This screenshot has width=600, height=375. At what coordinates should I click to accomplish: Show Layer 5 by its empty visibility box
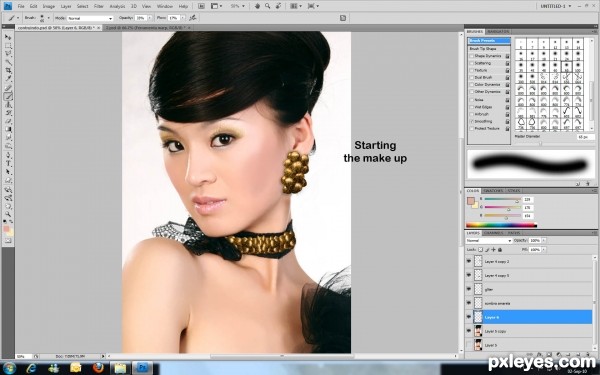pyautogui.click(x=469, y=345)
